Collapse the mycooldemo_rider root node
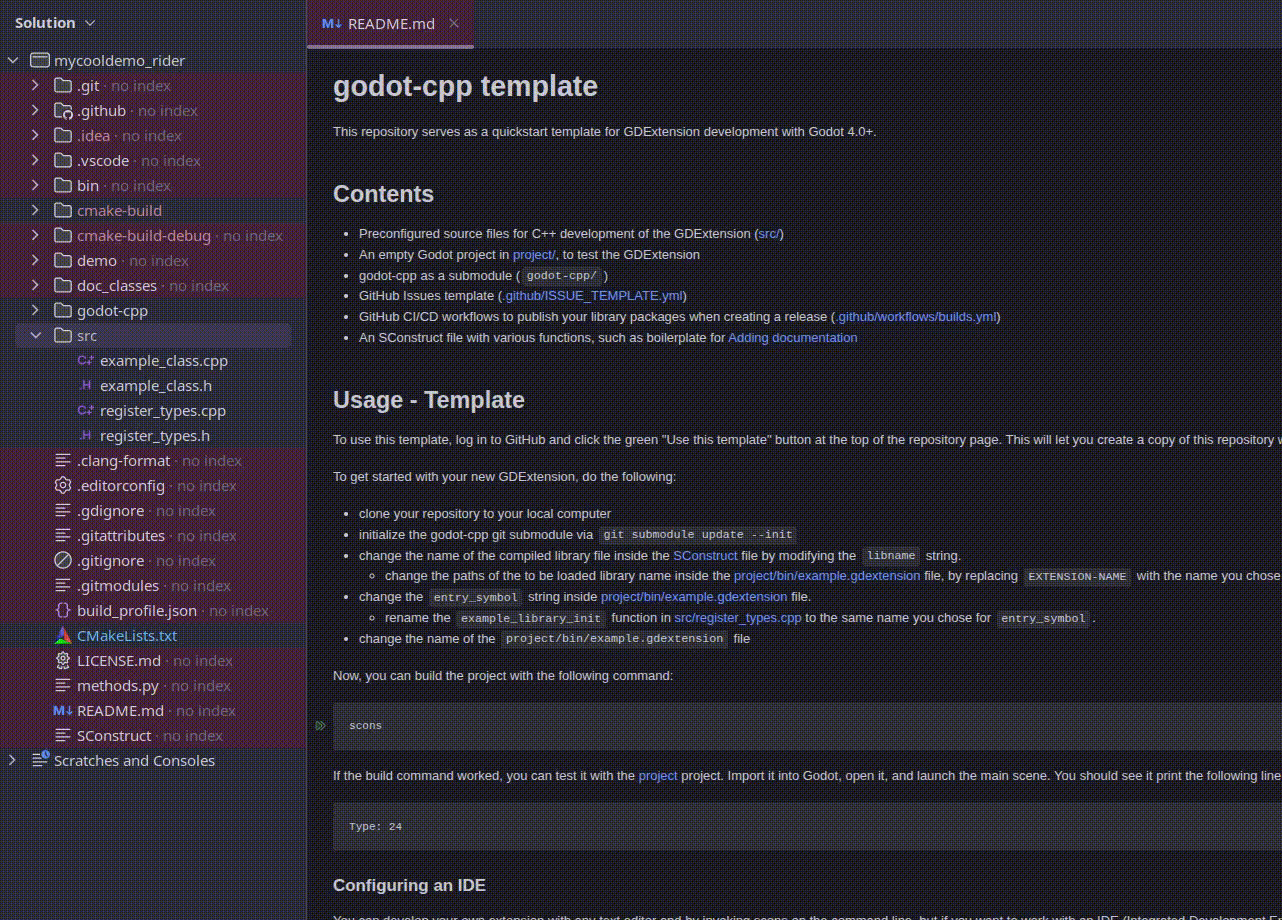 point(13,61)
